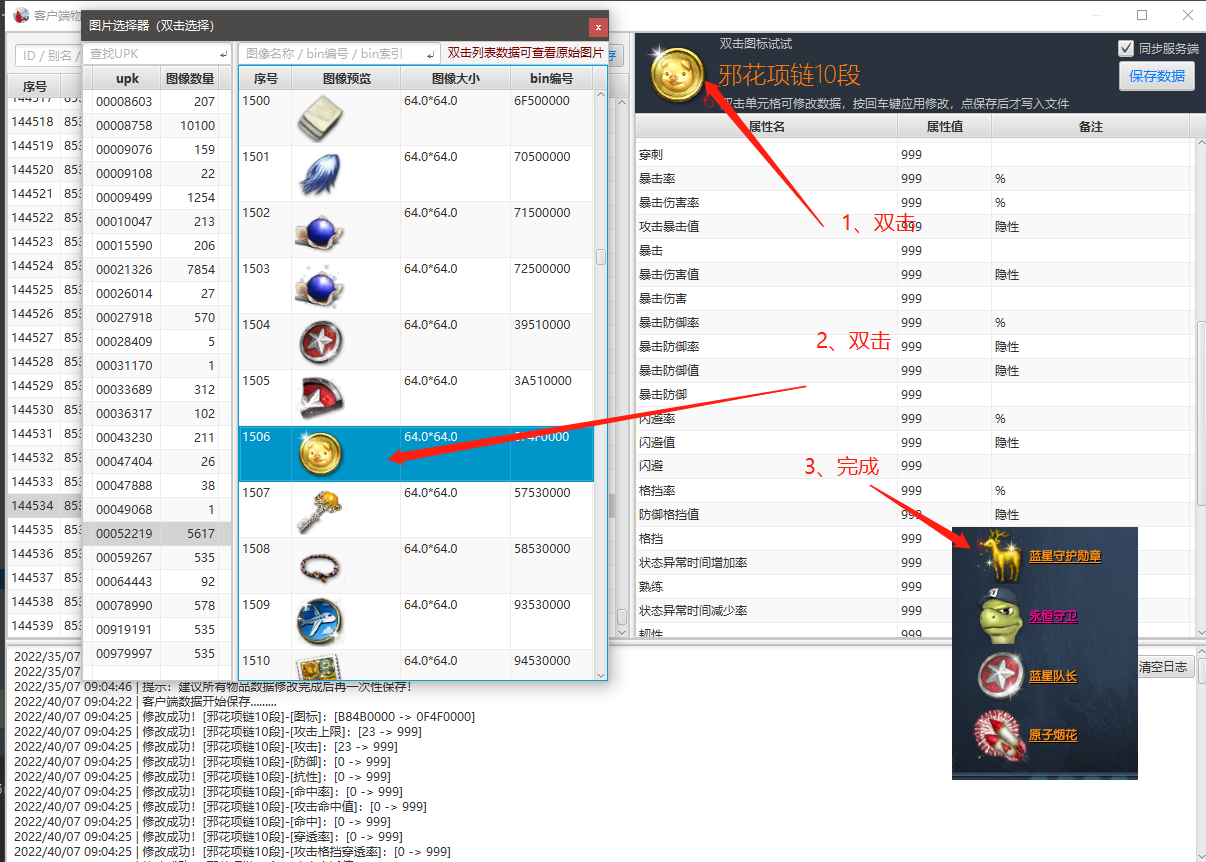The width and height of the screenshot is (1206, 862).
Task: Click the gold pig coin item icon in header
Action: (677, 75)
